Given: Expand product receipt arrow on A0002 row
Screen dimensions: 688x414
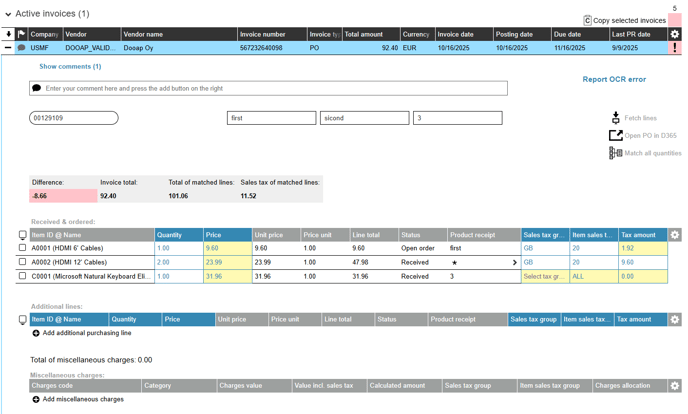Looking at the screenshot, I should [x=514, y=263].
